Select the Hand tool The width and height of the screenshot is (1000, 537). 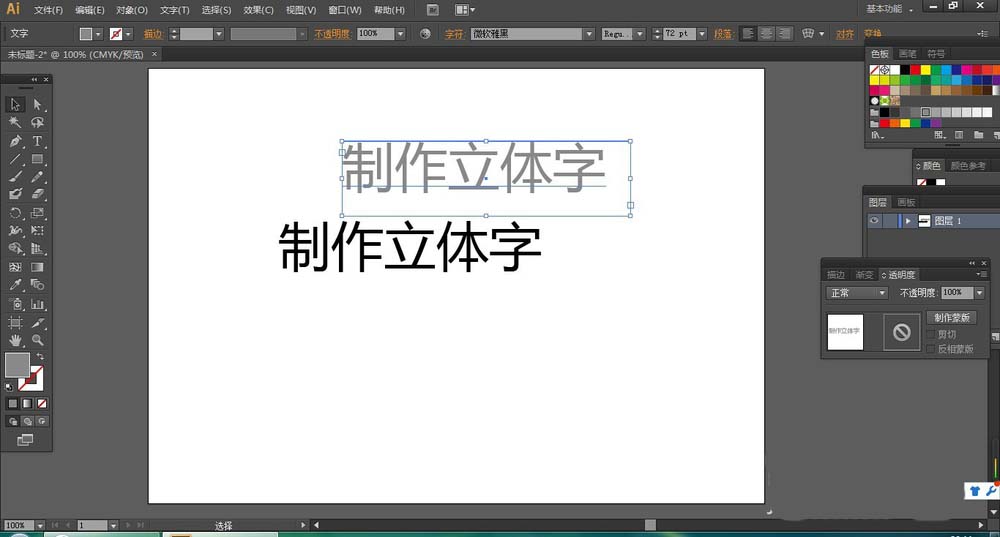[15, 341]
